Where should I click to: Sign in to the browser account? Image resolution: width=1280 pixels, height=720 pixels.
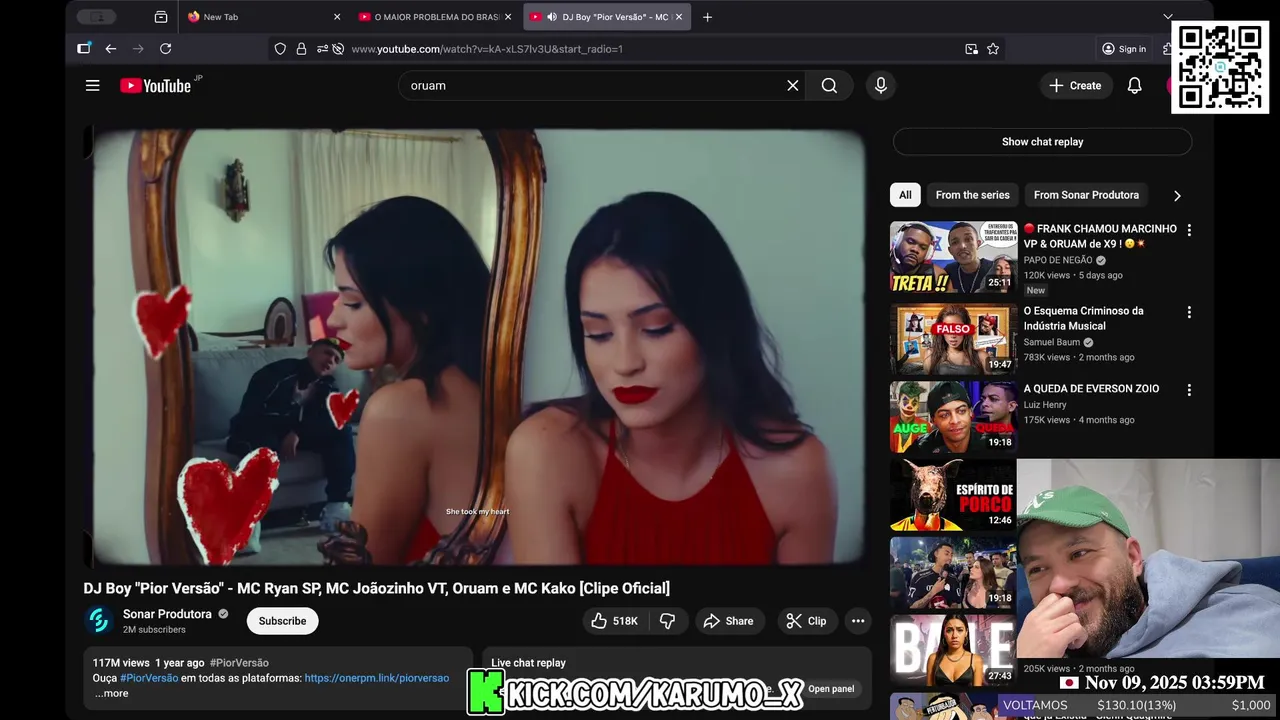[x=1123, y=49]
